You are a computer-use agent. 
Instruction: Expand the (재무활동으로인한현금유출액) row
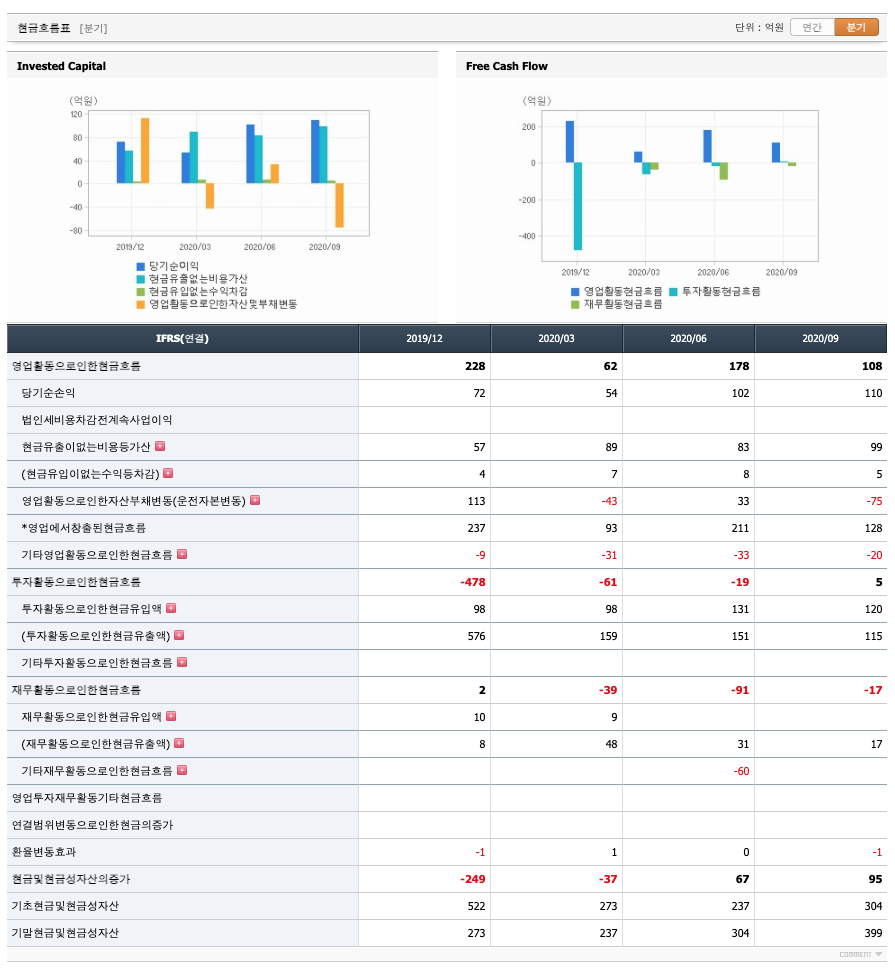(x=179, y=743)
